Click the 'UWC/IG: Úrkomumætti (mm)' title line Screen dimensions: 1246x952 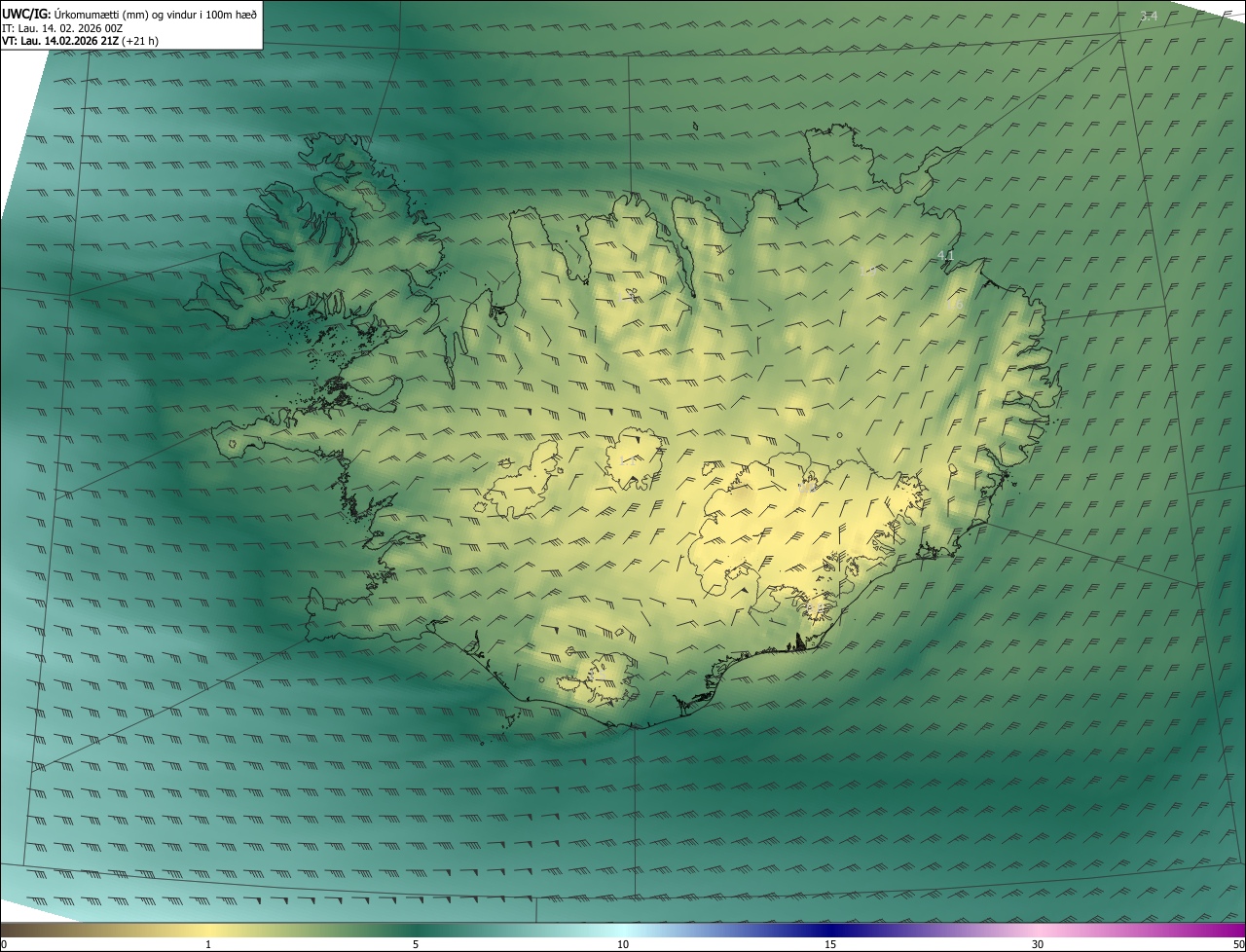[129, 14]
